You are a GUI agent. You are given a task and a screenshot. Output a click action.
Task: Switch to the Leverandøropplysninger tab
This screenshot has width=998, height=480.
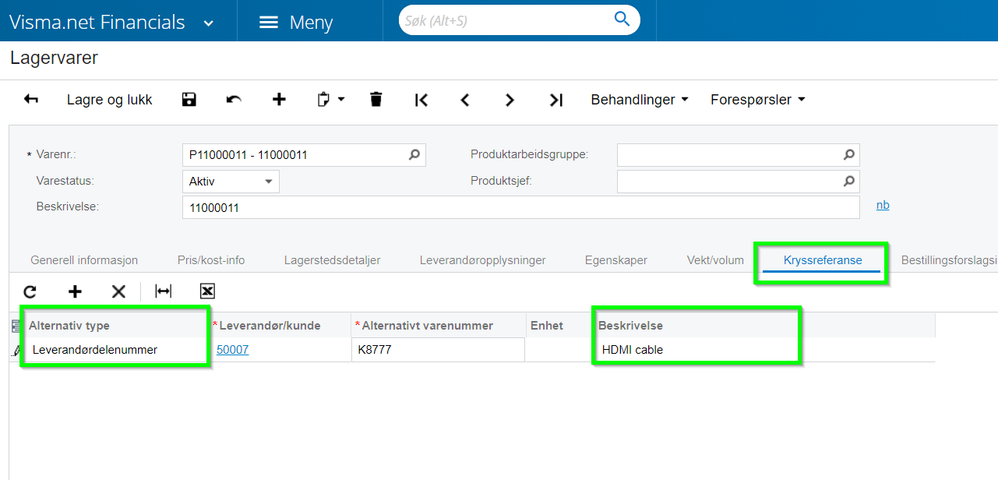tap(482, 260)
